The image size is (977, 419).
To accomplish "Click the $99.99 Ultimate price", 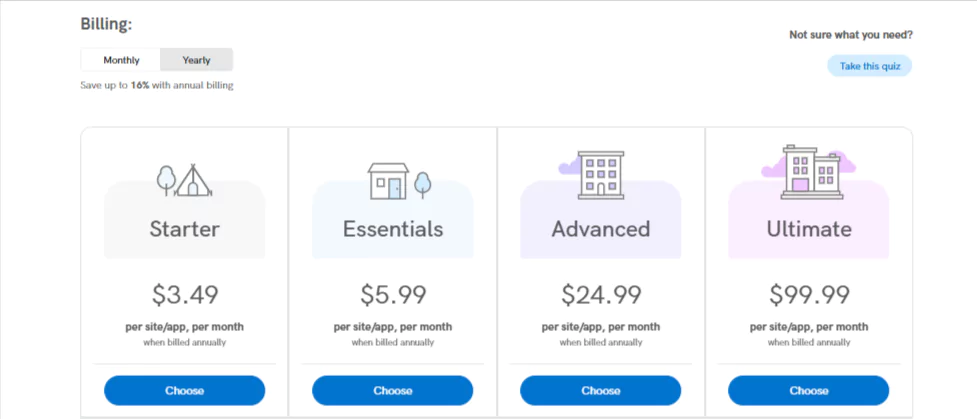I will coord(809,294).
